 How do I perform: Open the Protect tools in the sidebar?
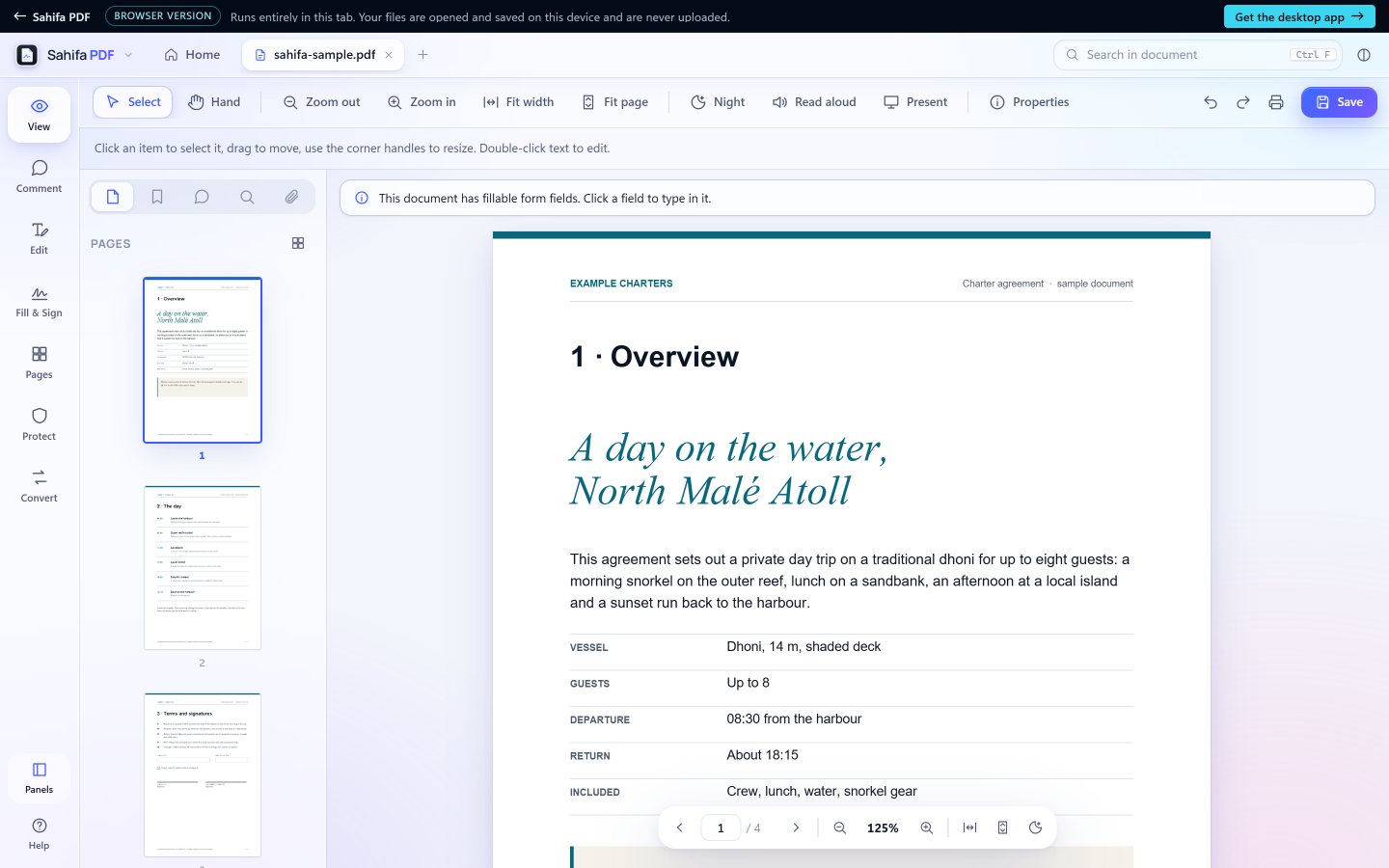[x=39, y=424]
